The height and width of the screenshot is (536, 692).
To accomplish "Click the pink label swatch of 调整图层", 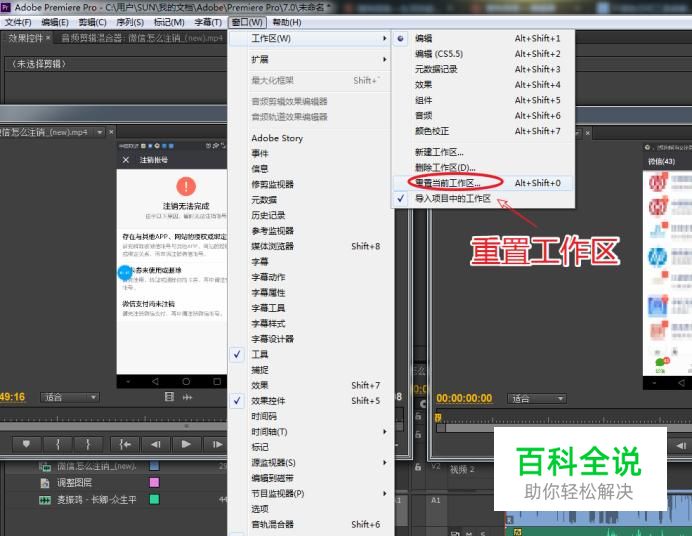I will coord(154,482).
